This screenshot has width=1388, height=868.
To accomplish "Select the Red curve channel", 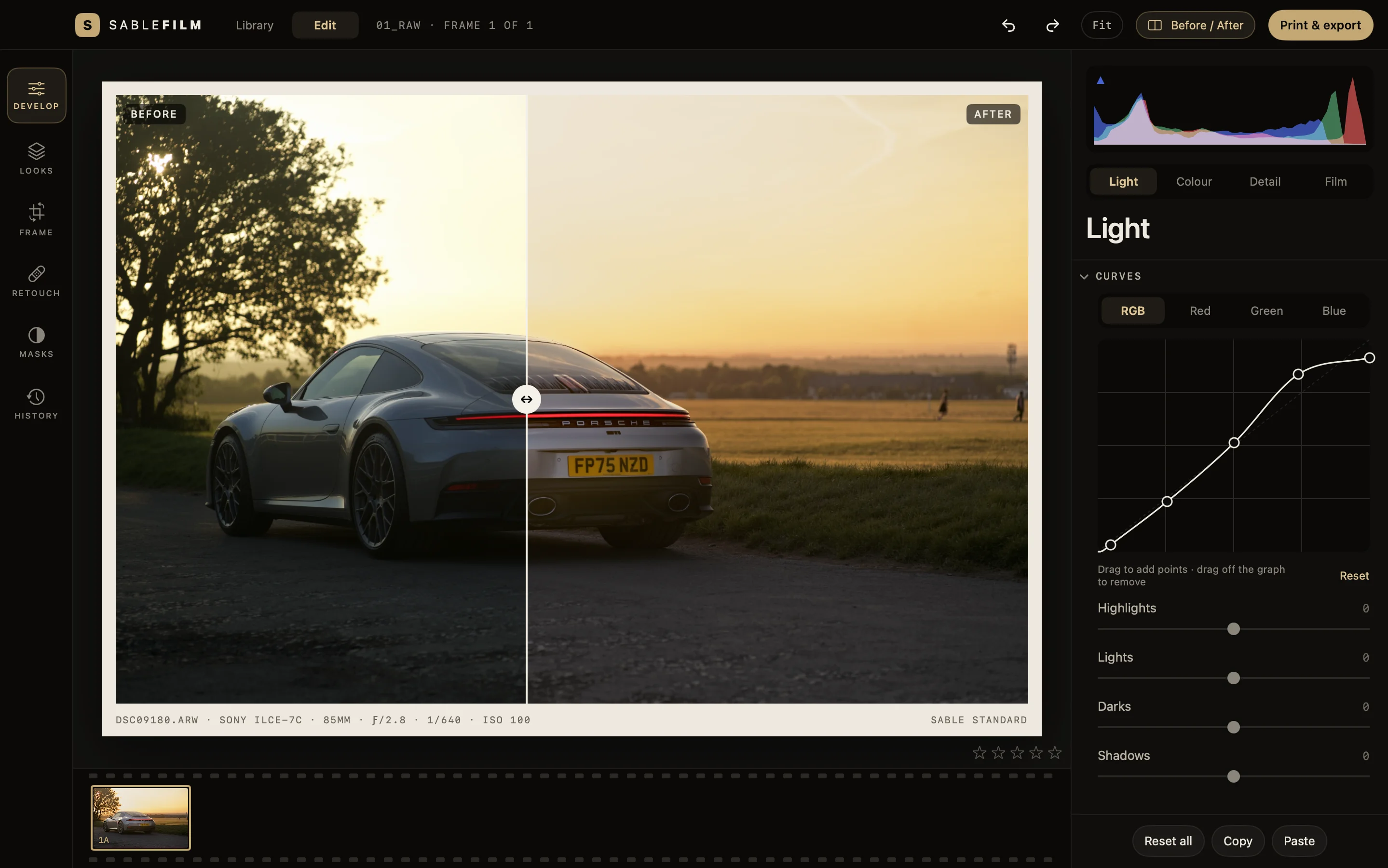I will coord(1200,311).
